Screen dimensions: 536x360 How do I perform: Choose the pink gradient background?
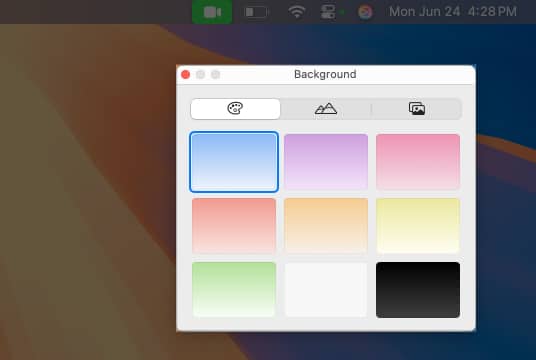pyautogui.click(x=418, y=162)
